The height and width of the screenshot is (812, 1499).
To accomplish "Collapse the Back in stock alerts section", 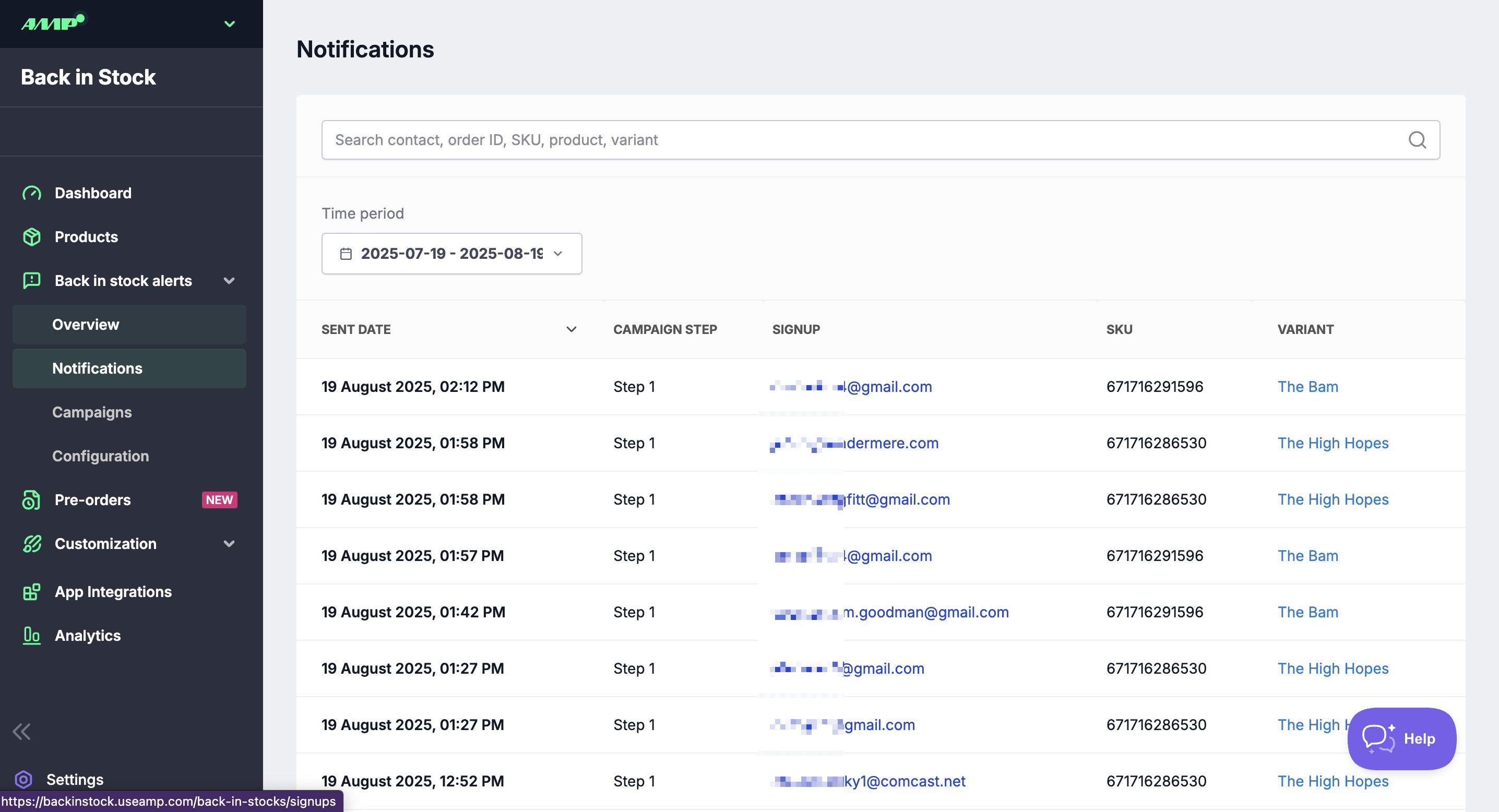I will tap(229, 281).
